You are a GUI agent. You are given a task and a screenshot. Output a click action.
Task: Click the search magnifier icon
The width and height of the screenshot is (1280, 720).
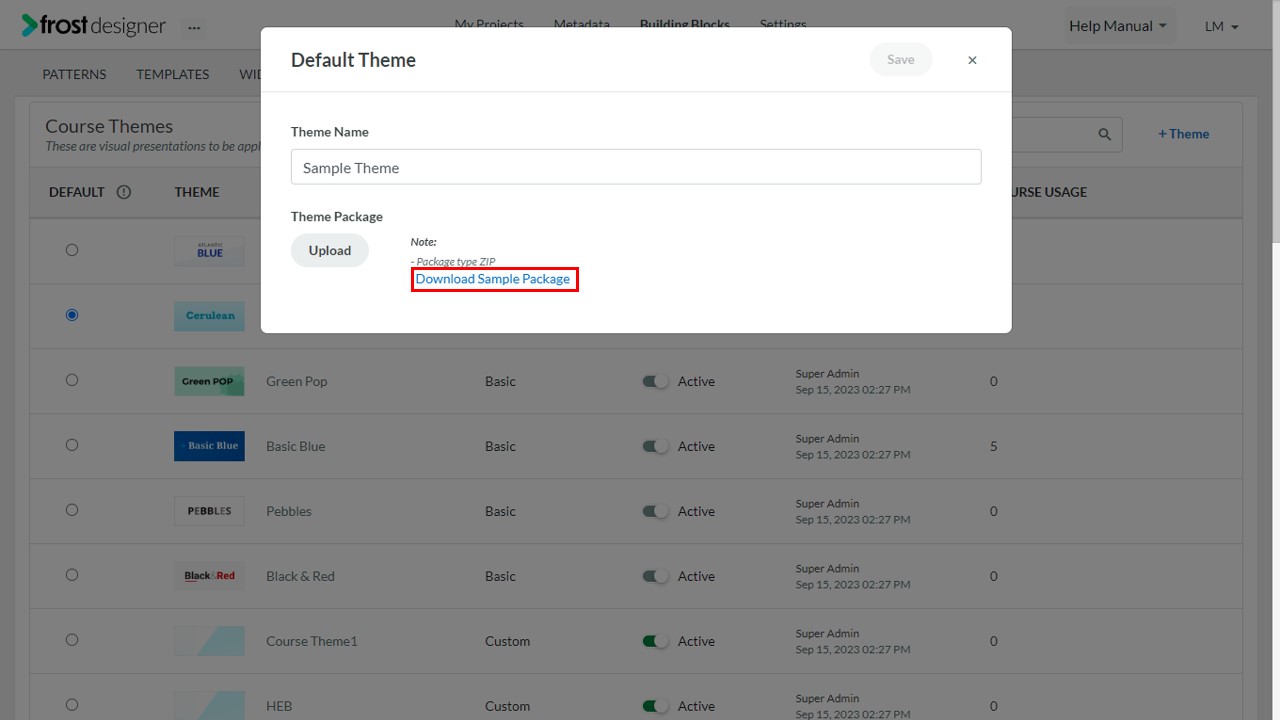1105,134
